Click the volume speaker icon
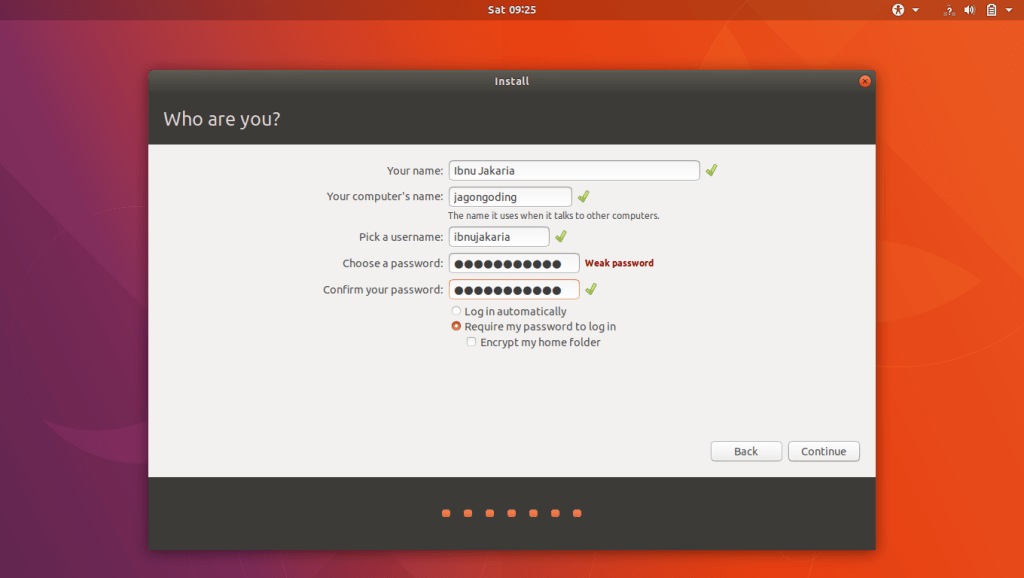This screenshot has width=1024, height=578. click(969, 10)
